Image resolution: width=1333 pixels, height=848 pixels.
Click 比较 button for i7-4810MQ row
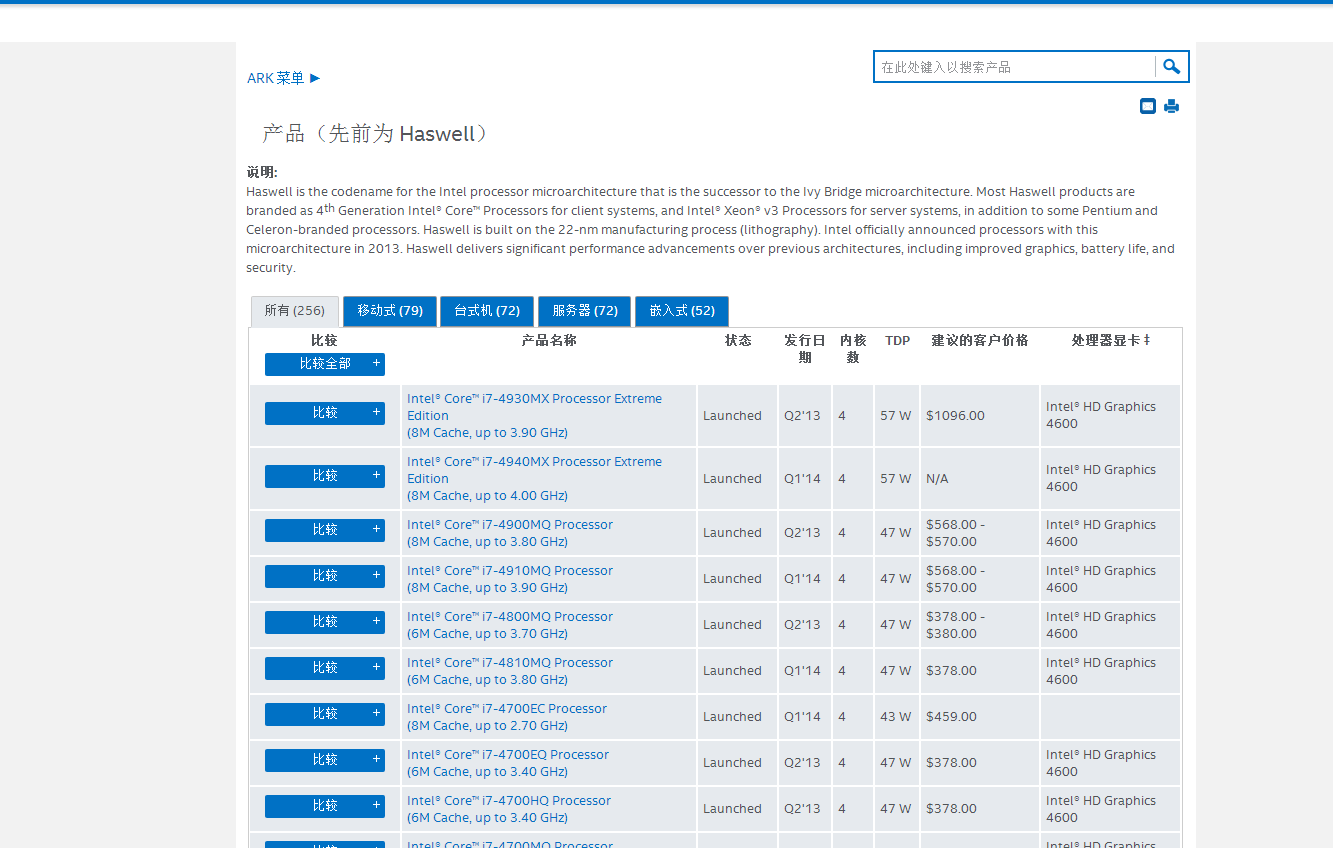325,668
